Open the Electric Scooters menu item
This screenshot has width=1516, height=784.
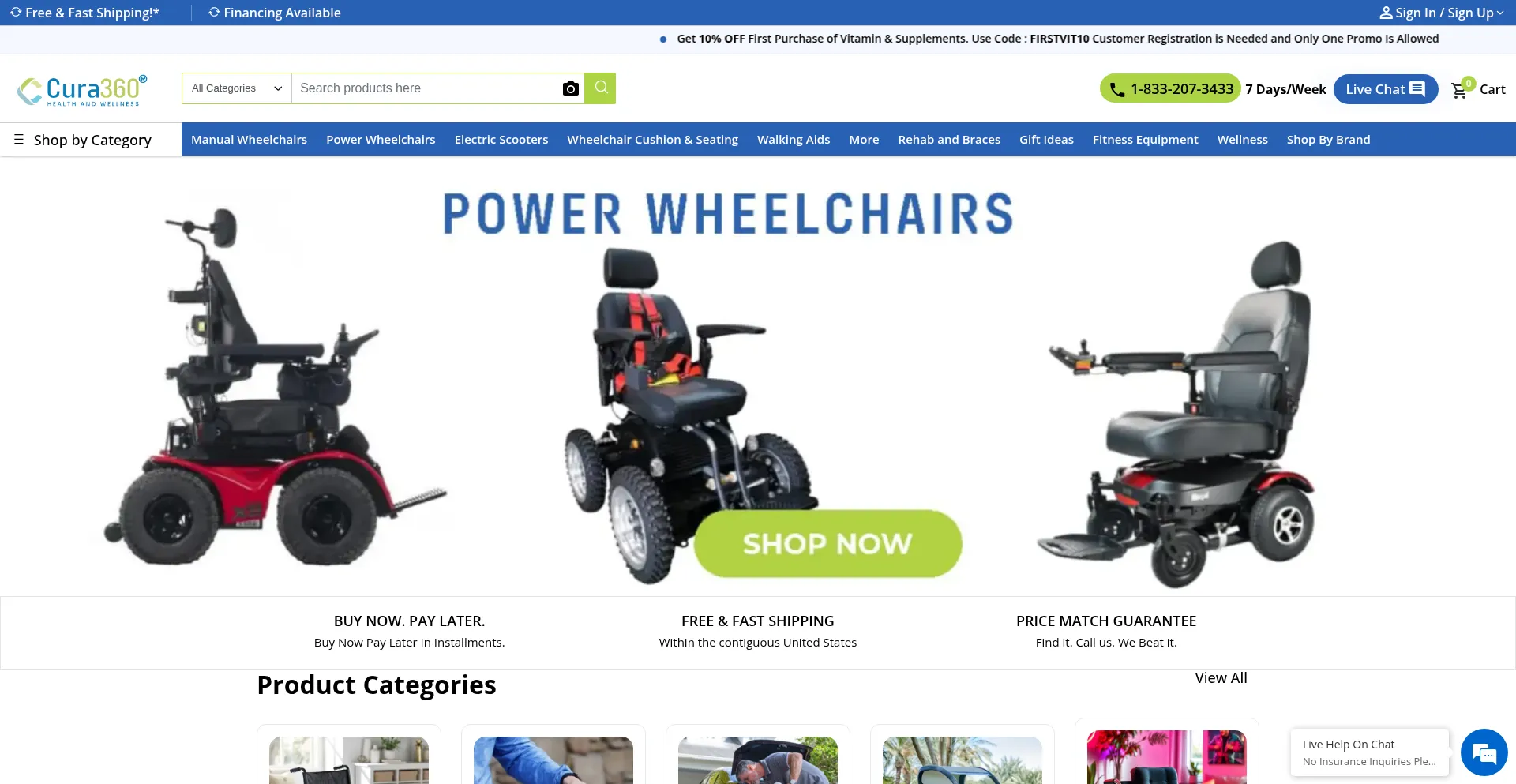[x=501, y=140]
